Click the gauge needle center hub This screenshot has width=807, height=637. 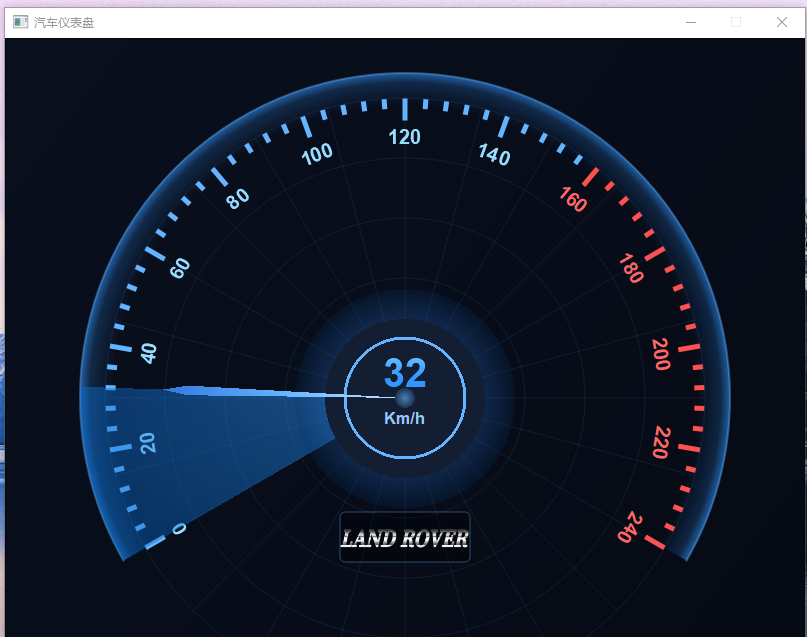[405, 398]
